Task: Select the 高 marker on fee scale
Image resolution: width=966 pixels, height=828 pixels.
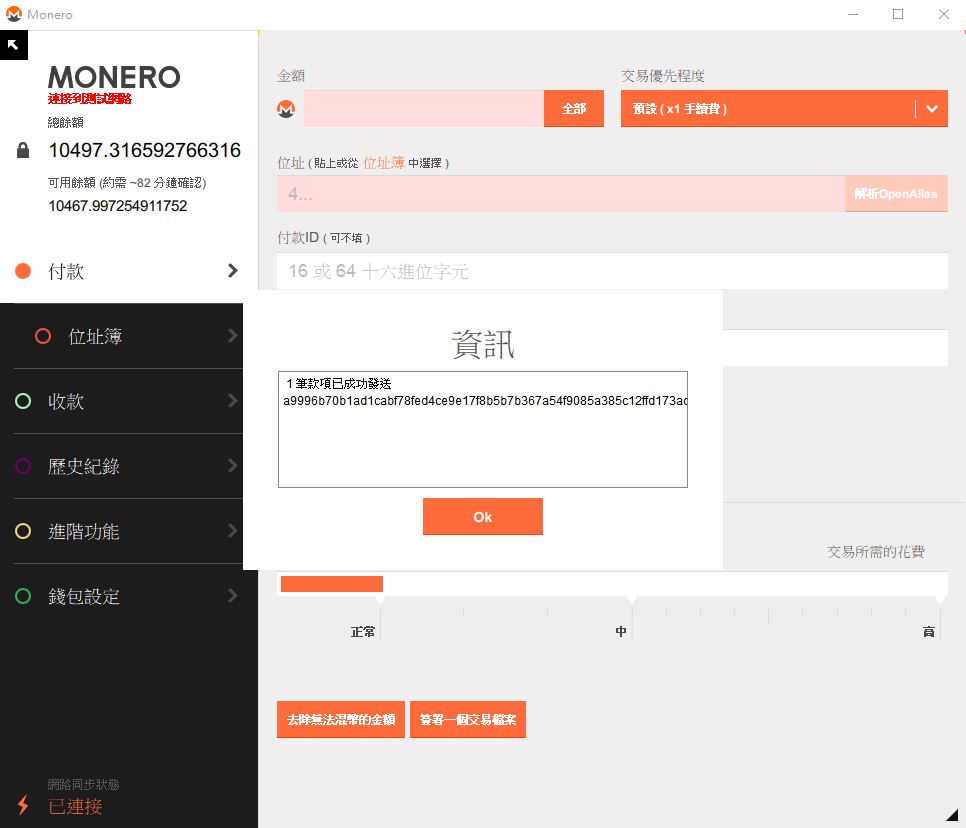Action: point(928,631)
